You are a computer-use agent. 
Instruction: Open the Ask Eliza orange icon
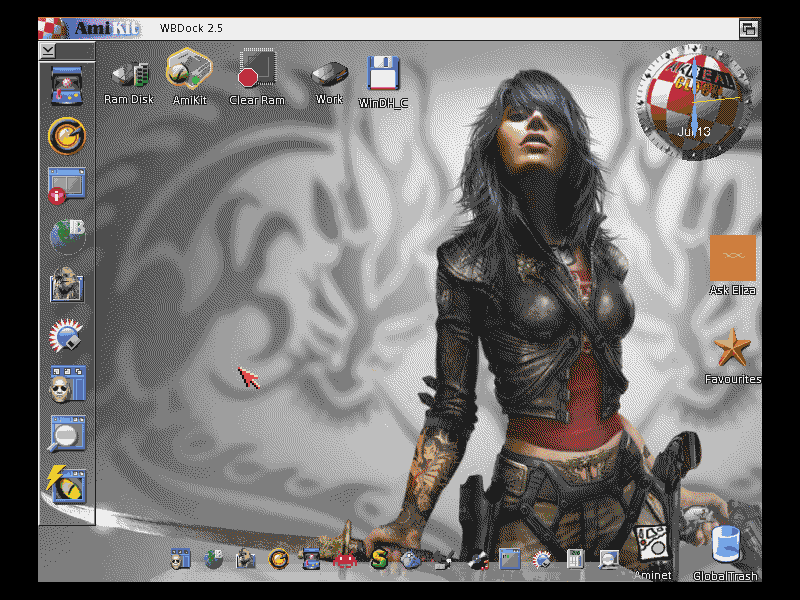click(733, 258)
